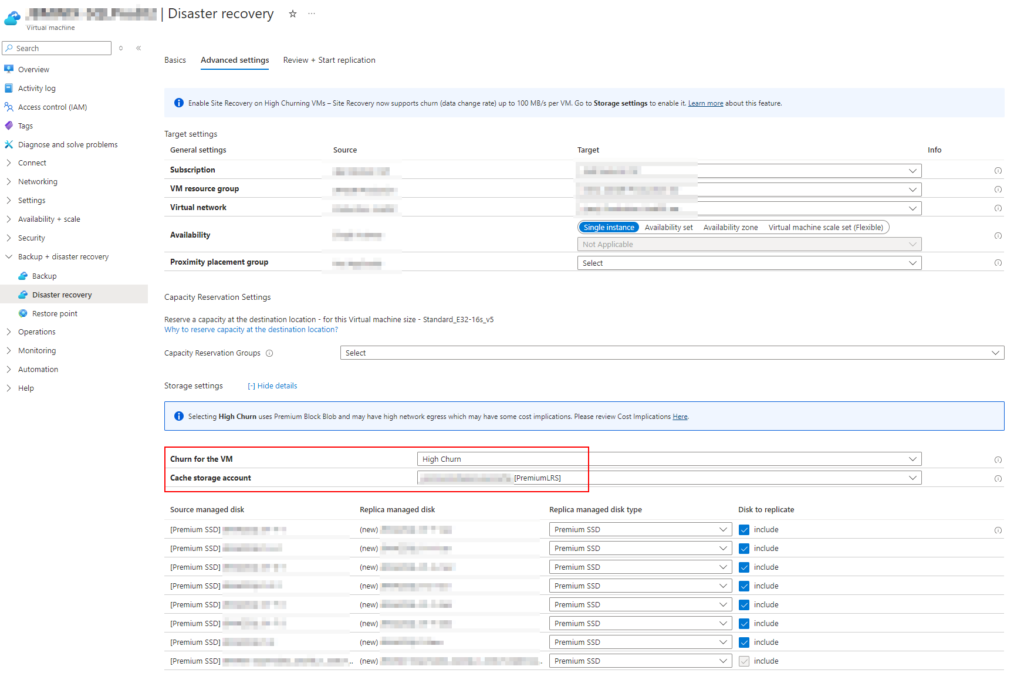The height and width of the screenshot is (673, 1024).
Task: Click Access control (IAM) icon
Action: click(9, 107)
